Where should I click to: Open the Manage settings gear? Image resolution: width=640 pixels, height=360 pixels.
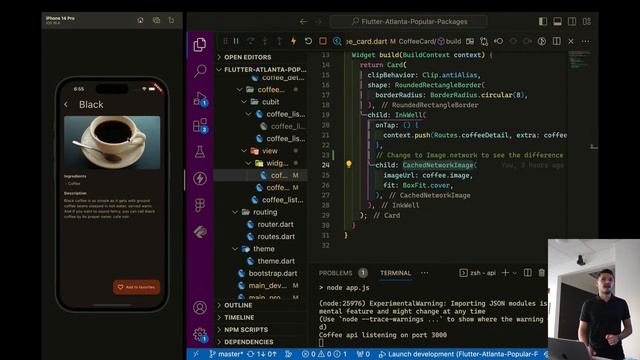click(x=200, y=335)
